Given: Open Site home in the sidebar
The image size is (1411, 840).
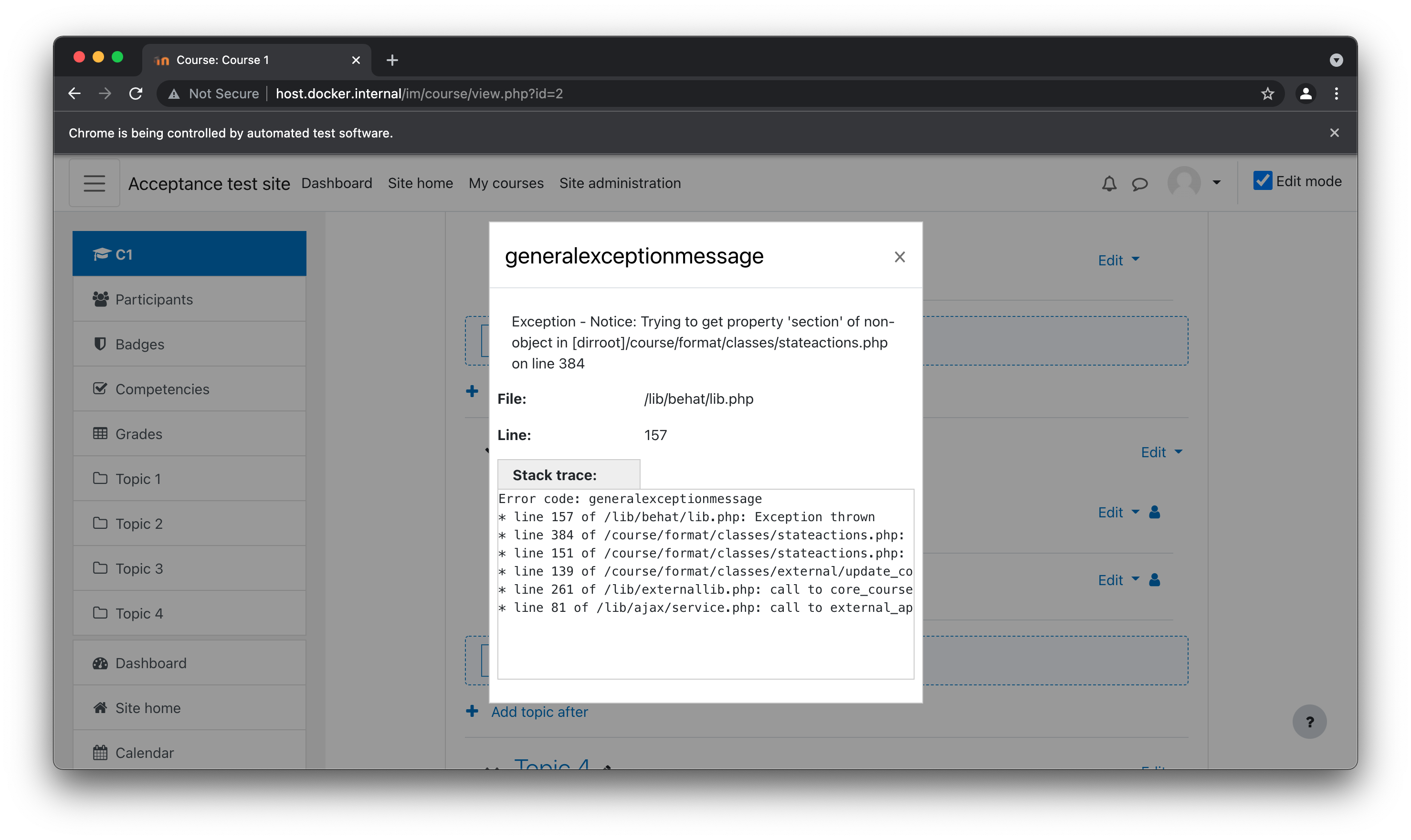Looking at the screenshot, I should (189, 707).
